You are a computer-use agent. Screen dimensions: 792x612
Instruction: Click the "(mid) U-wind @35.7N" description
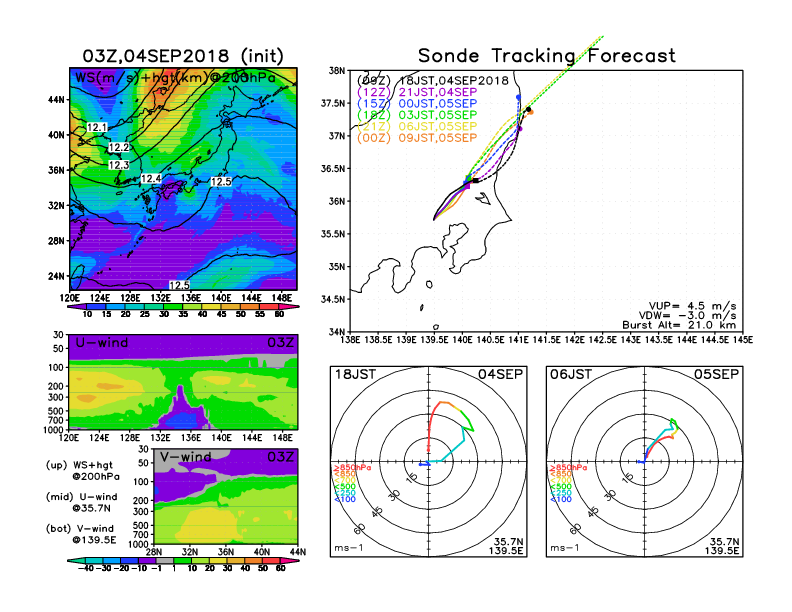point(82,502)
